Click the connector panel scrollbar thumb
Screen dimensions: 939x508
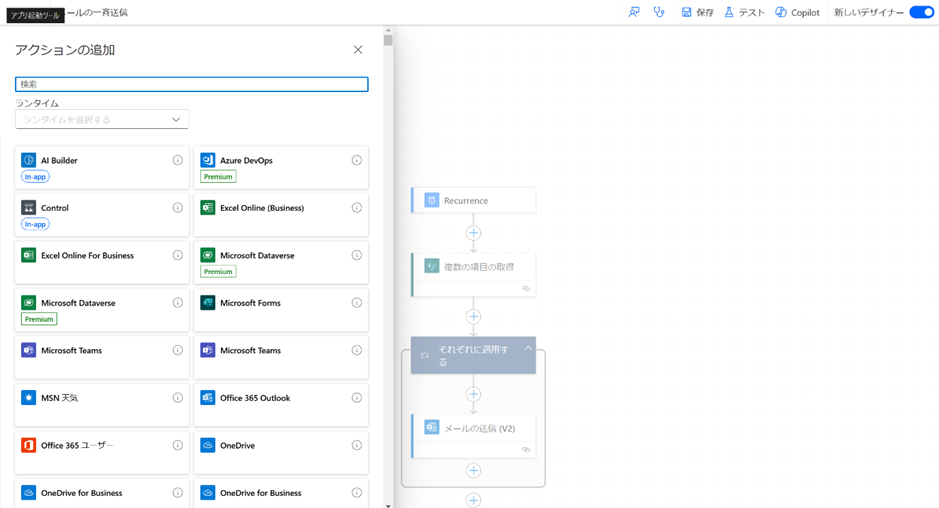coord(388,40)
